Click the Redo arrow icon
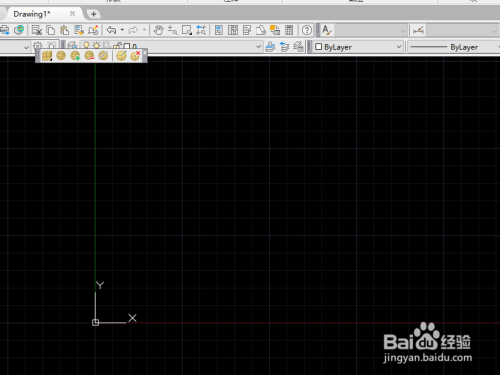The width and height of the screenshot is (500, 375). pos(133,30)
